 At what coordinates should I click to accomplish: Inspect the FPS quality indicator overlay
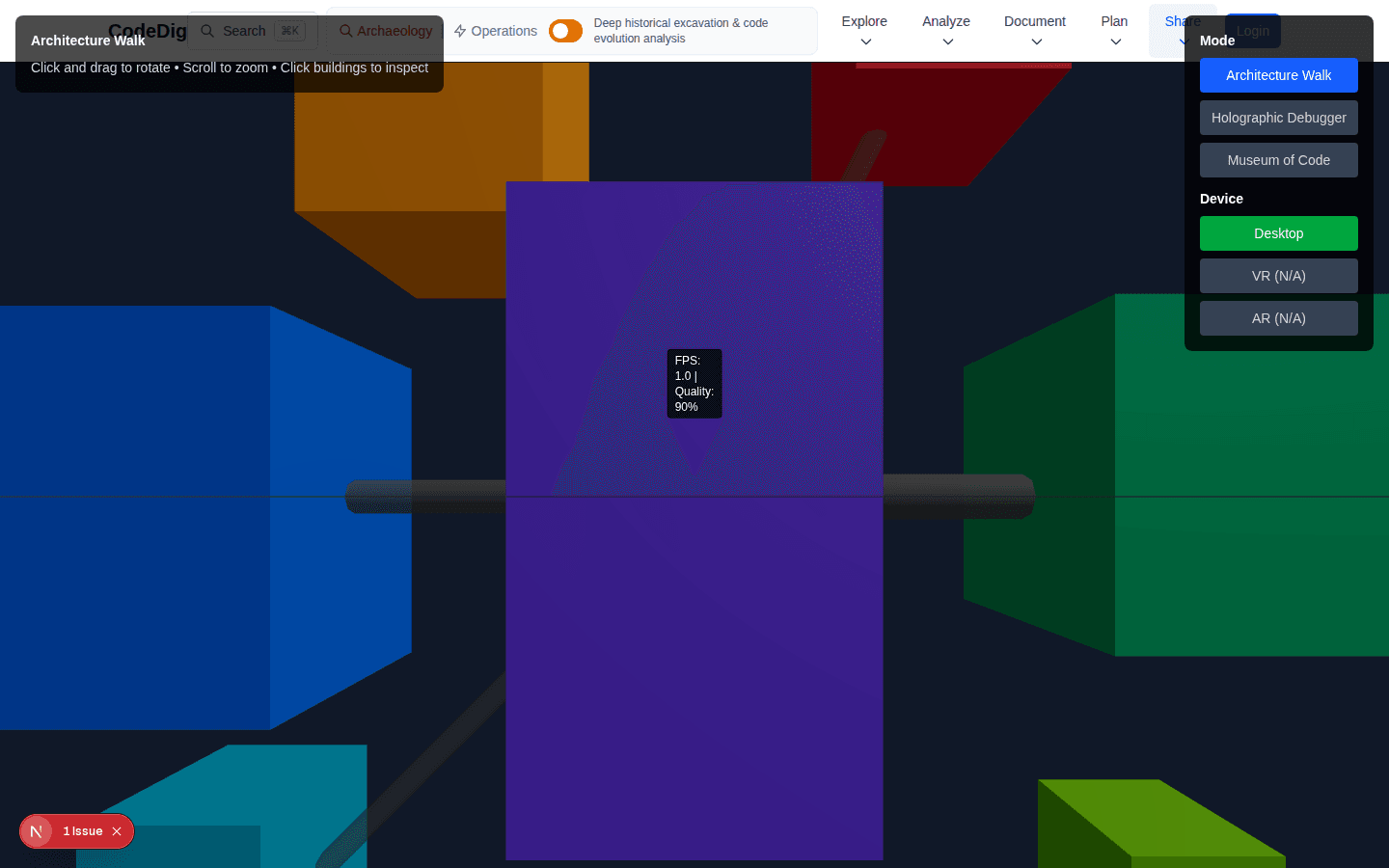[x=694, y=383]
